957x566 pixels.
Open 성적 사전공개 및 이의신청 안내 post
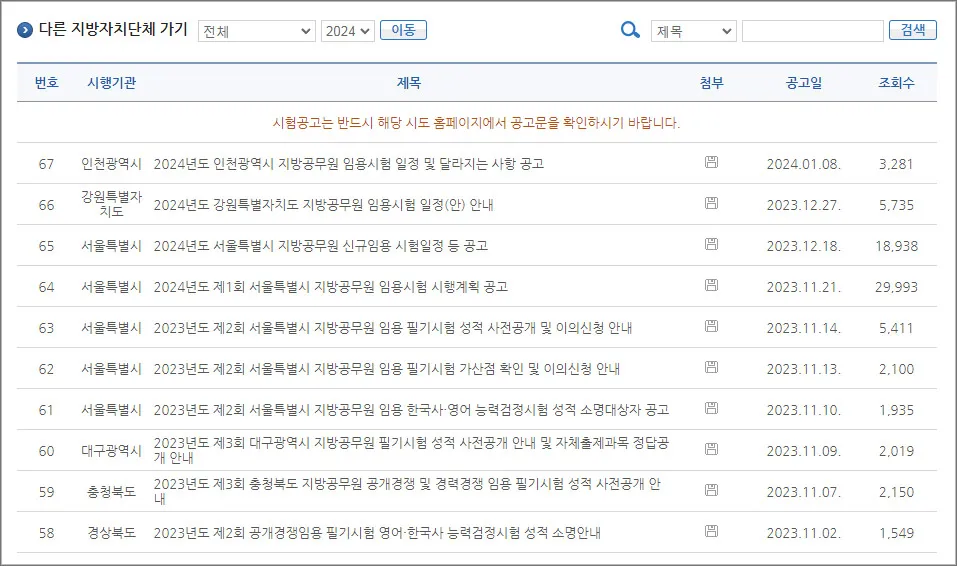point(392,328)
